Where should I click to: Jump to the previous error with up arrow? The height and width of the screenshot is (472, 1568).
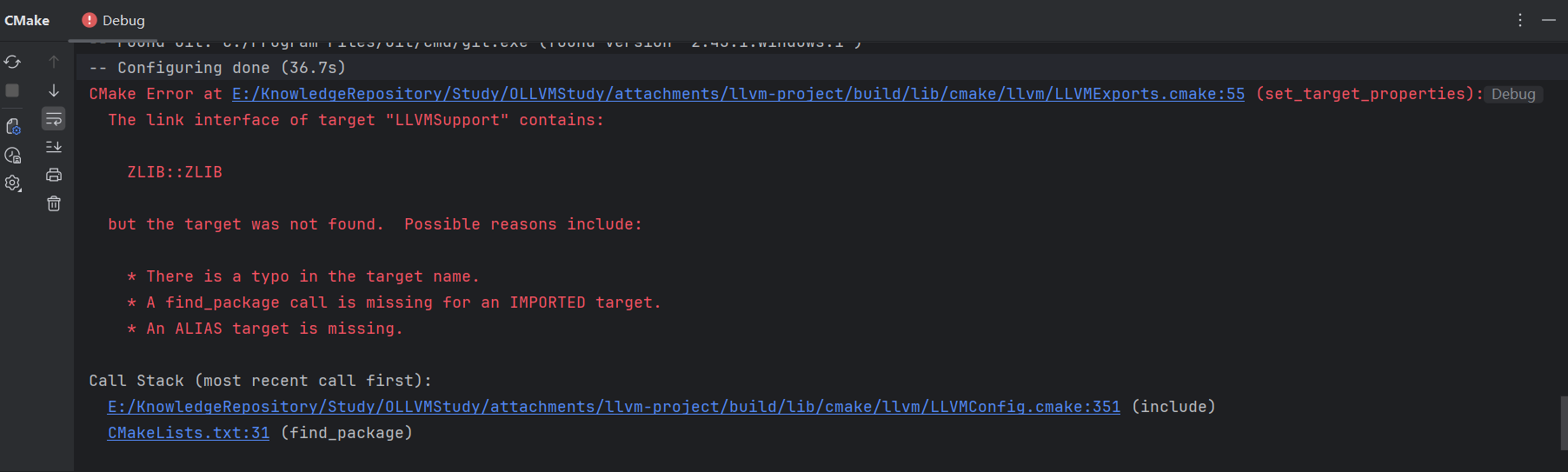54,62
